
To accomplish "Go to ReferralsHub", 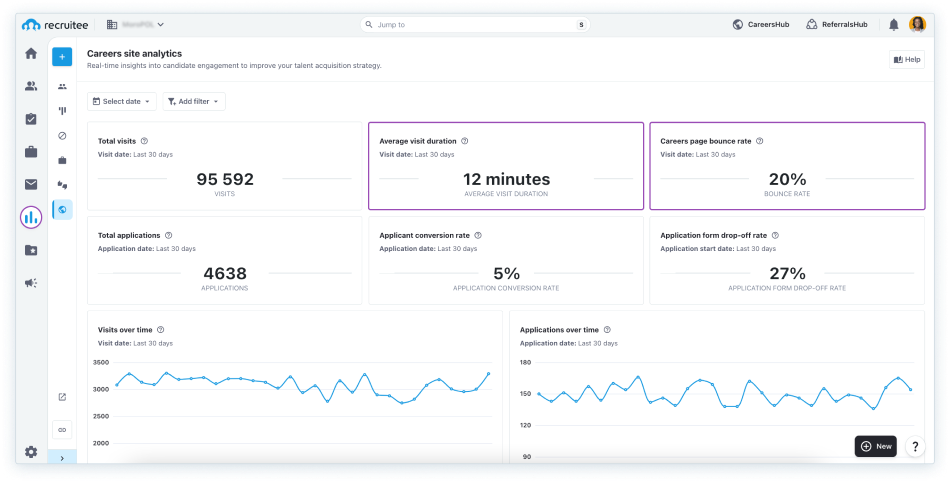I will click(x=837, y=25).
